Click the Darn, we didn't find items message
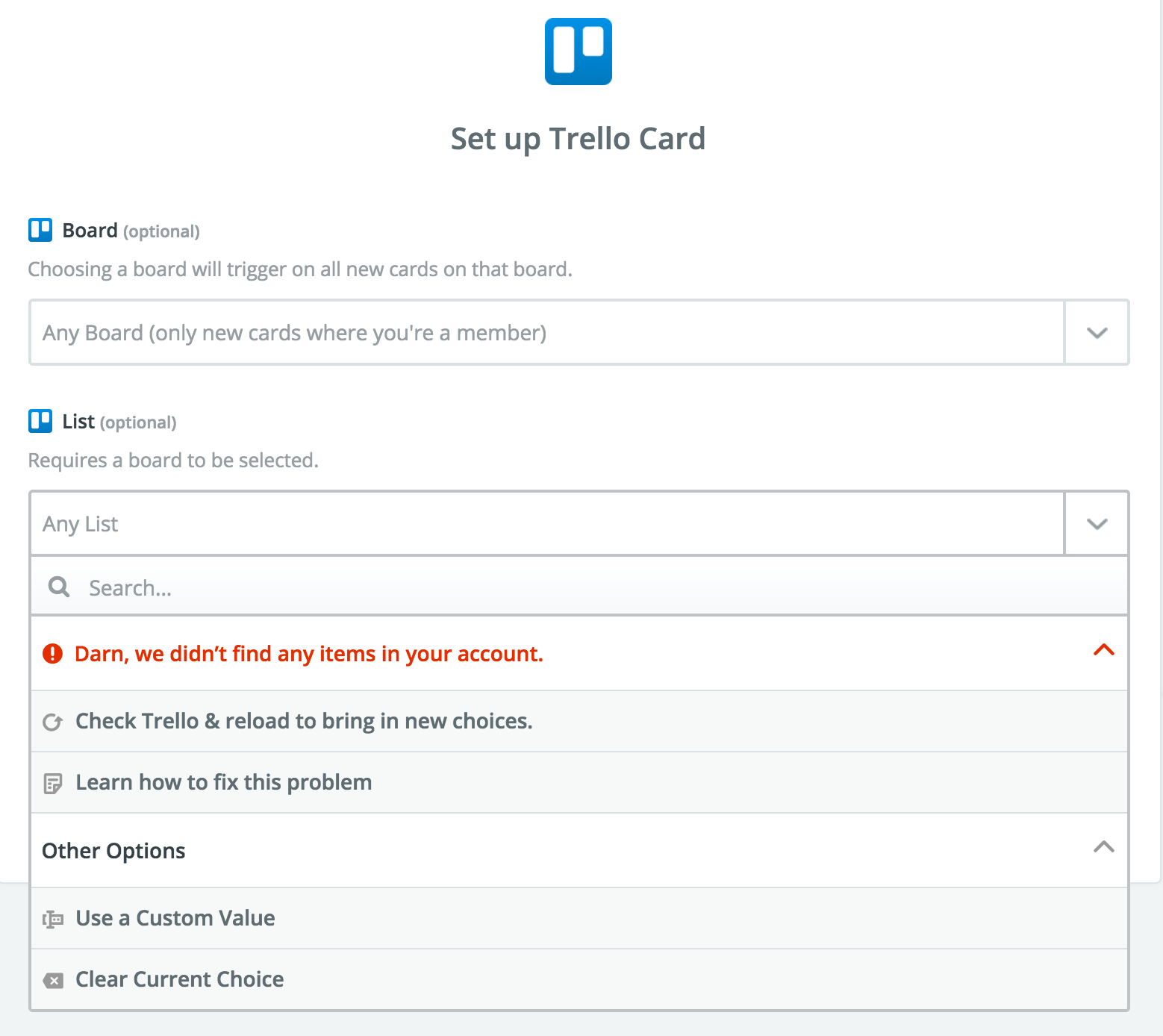Viewport: 1163px width, 1036px height. 309,654
